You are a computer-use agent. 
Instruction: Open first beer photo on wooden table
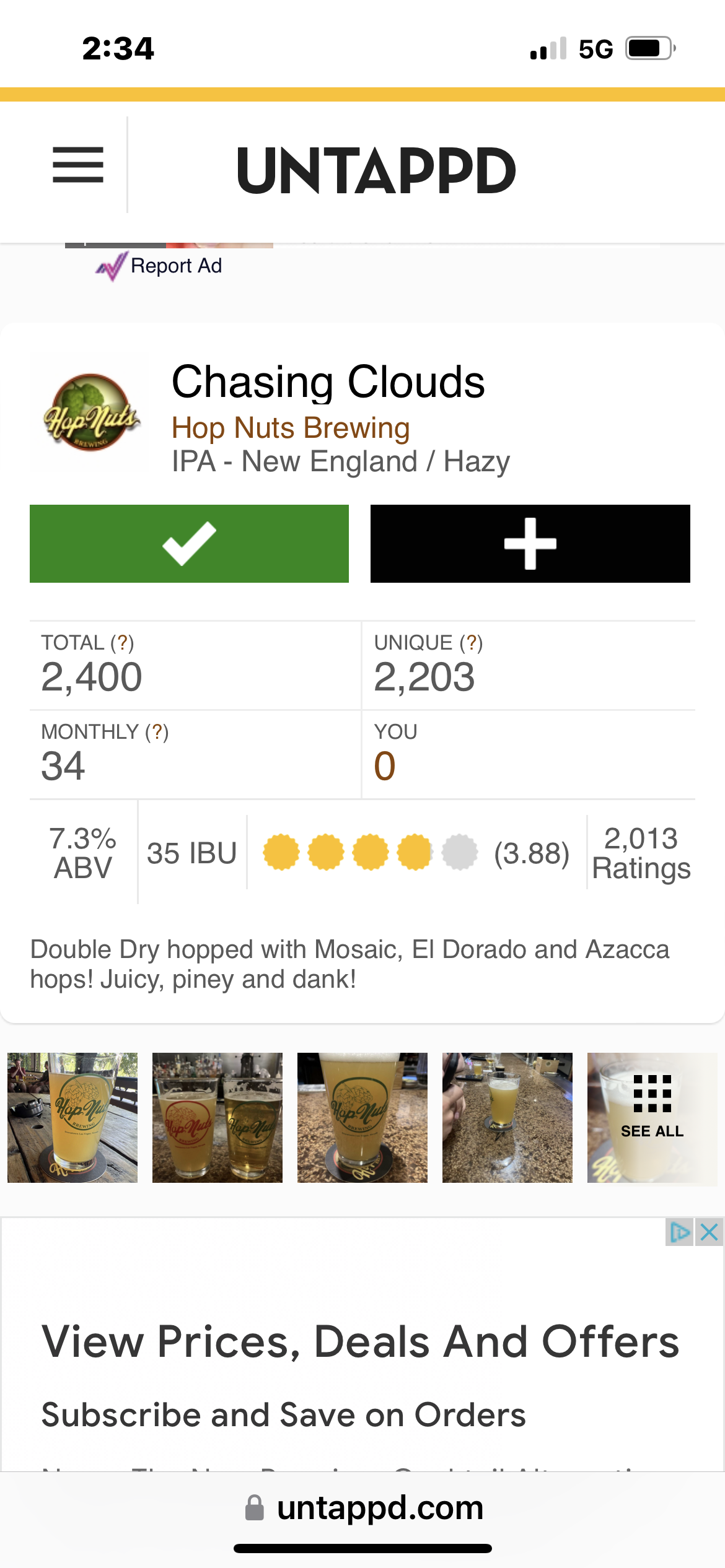pos(72,1118)
